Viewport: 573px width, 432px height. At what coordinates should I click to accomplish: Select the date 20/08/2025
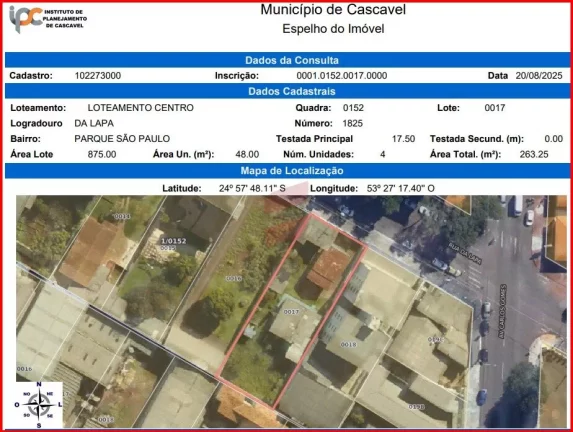click(539, 76)
